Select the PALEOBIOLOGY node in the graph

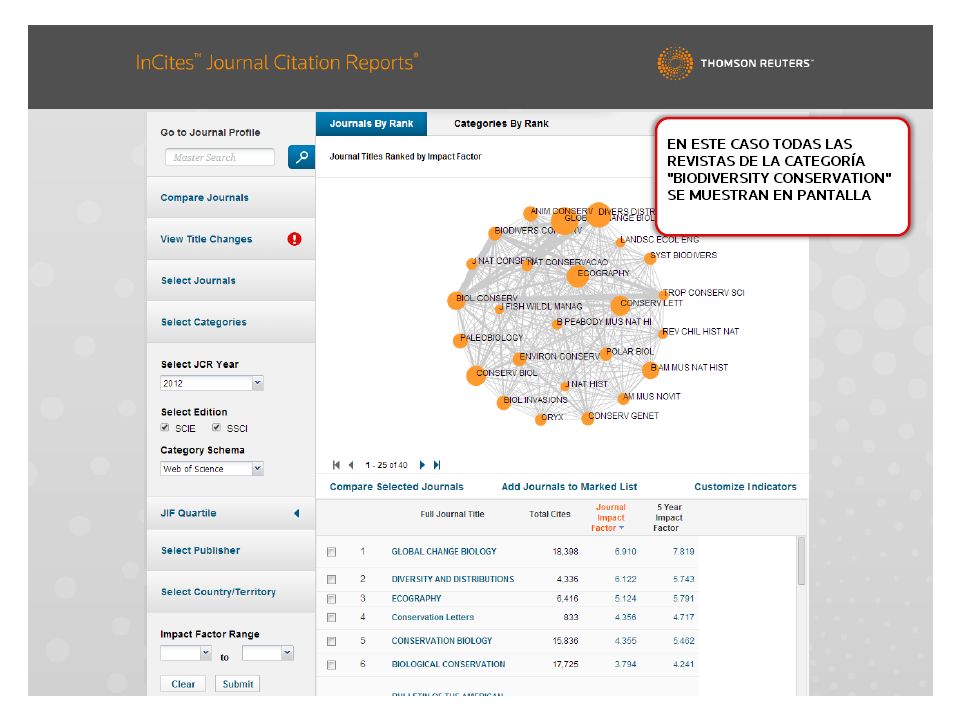(460, 340)
